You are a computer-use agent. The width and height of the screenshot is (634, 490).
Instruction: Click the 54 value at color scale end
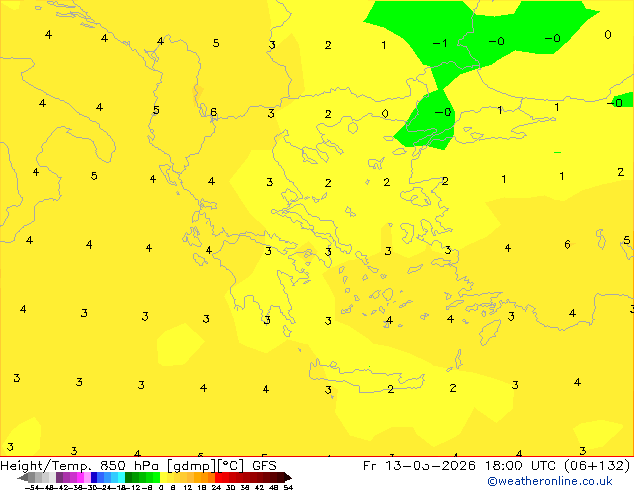pyautogui.click(x=288, y=487)
